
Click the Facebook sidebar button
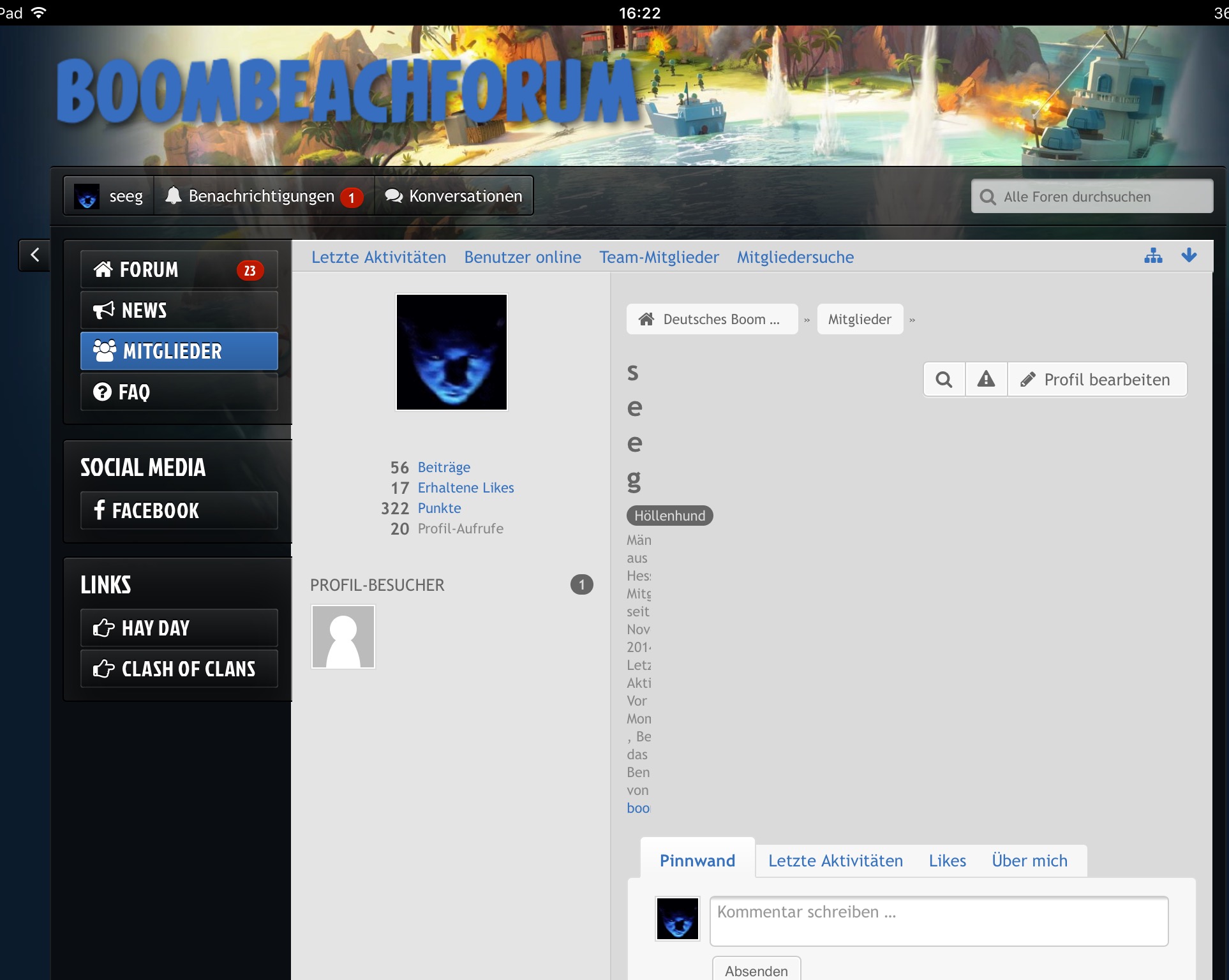(179, 510)
